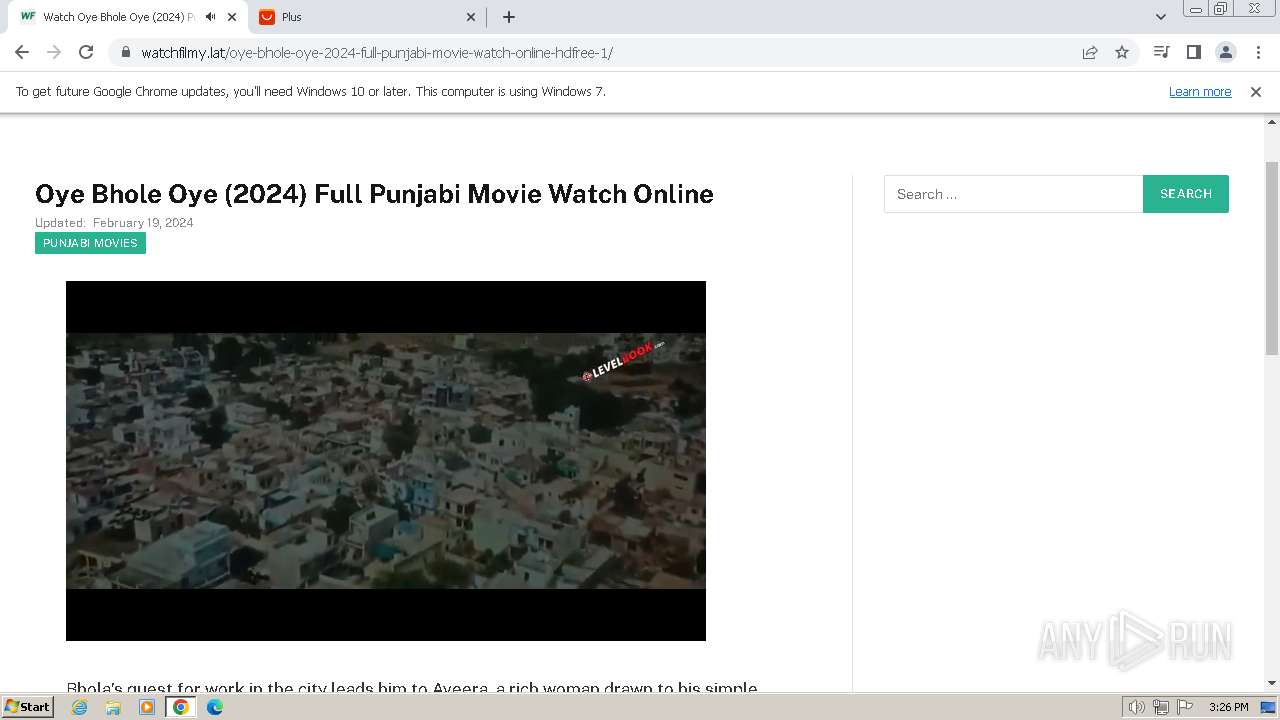Bookmark this page with the star icon
Screen dimensions: 1280x720
[x=1122, y=52]
